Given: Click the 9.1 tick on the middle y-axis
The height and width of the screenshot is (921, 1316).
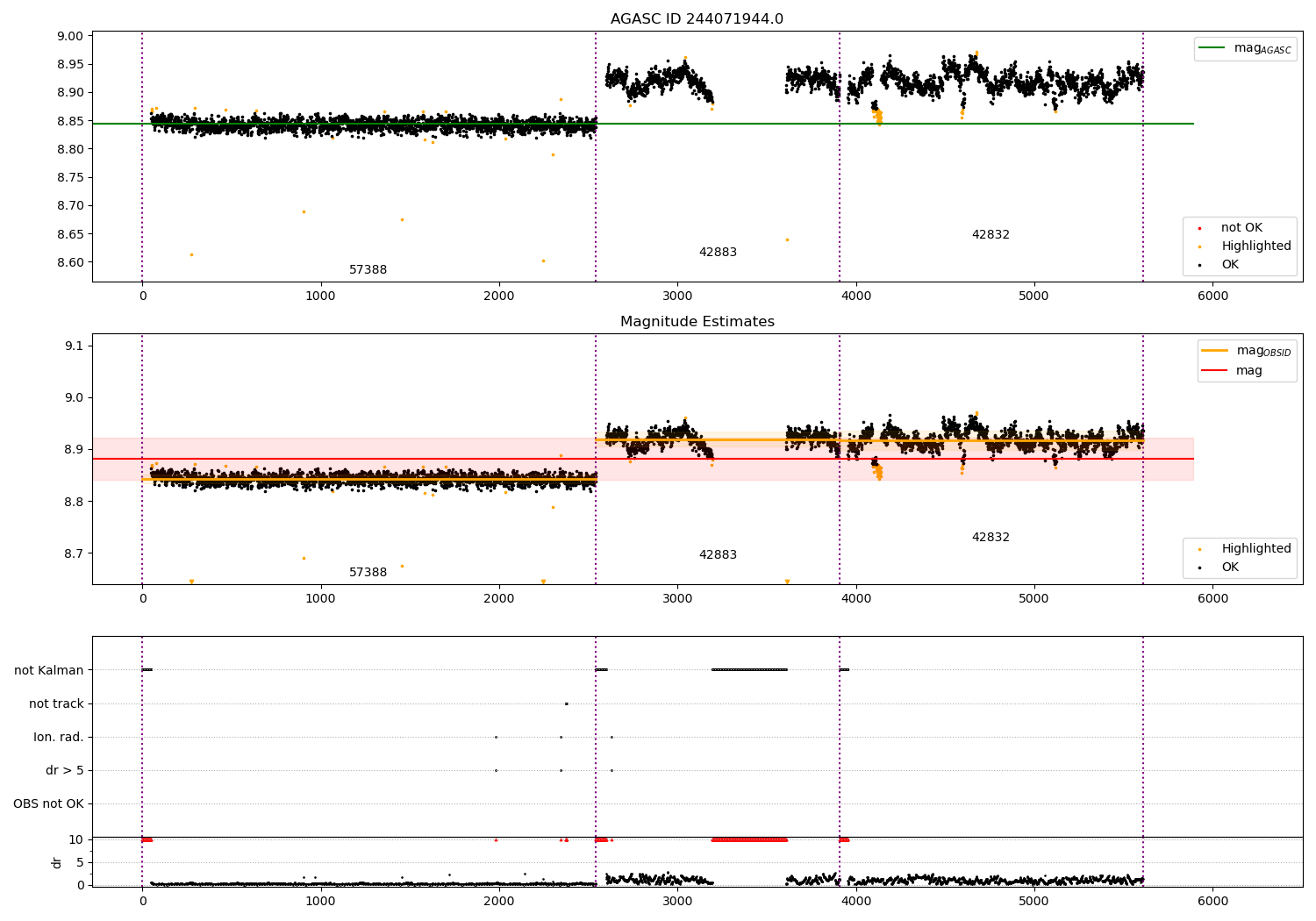Looking at the screenshot, I should pyautogui.click(x=75, y=346).
